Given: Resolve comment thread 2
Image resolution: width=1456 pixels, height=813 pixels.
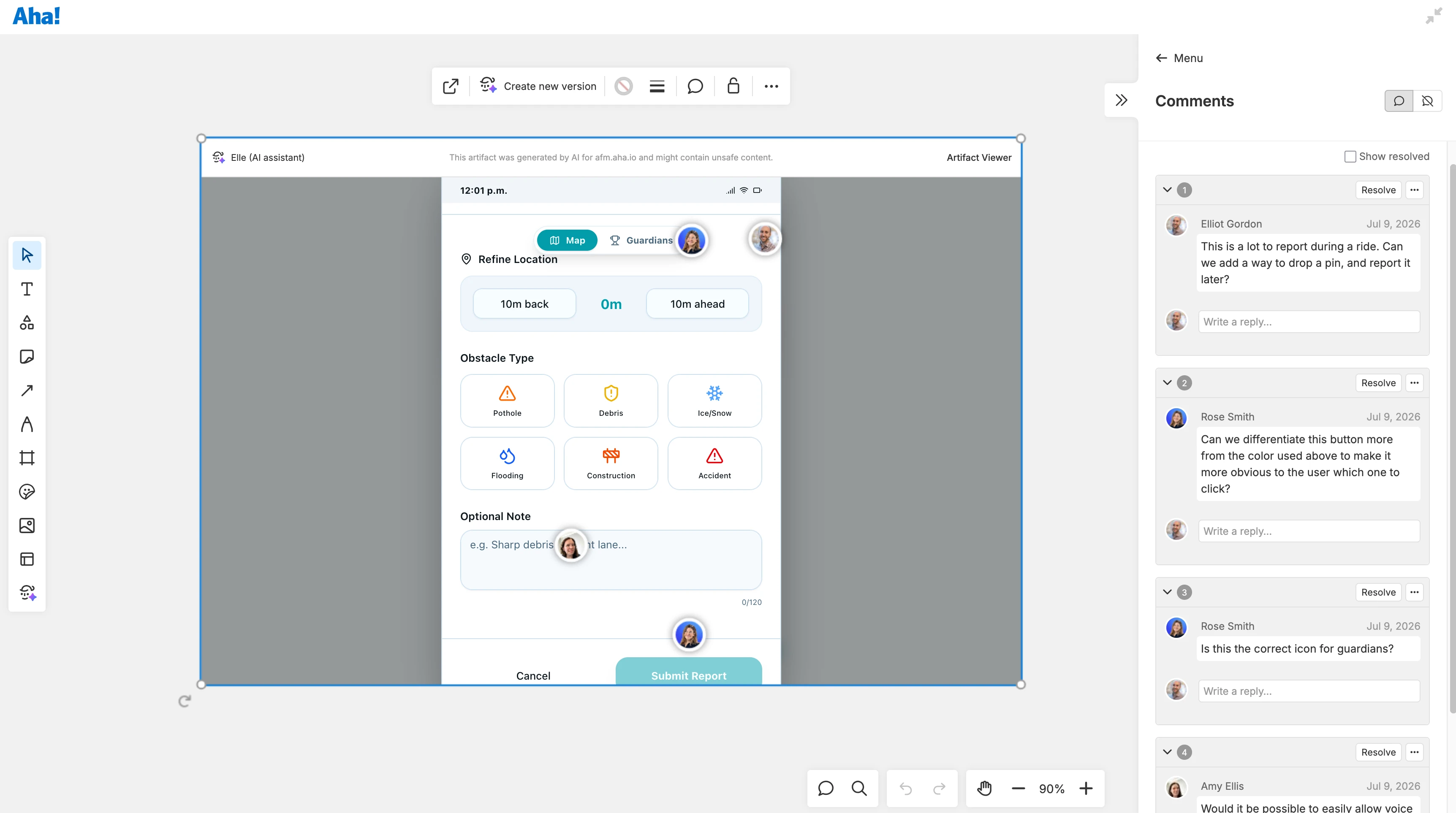Looking at the screenshot, I should 1378,382.
